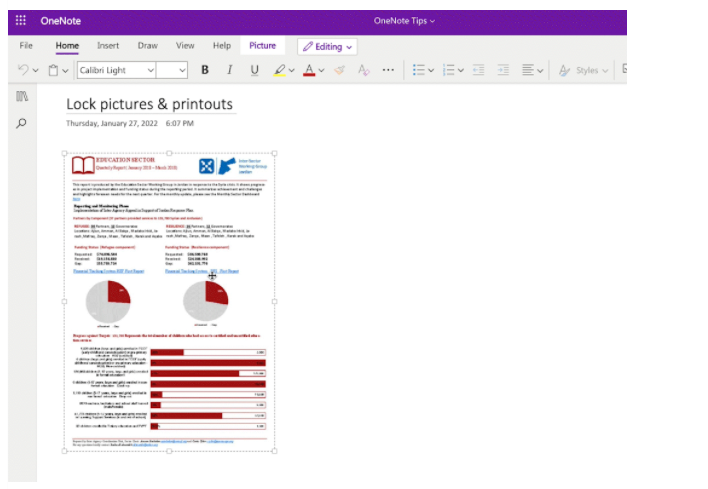Image resolution: width=708 pixels, height=489 pixels.
Task: Click the OneNote app name
Action: [61, 21]
